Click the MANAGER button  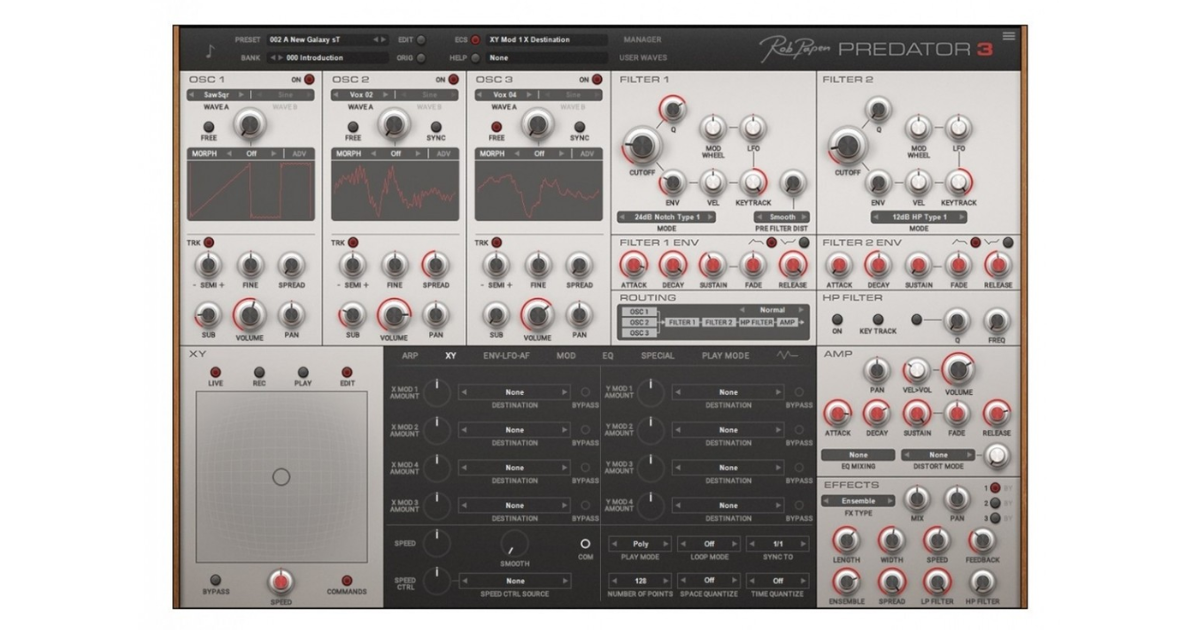(642, 40)
